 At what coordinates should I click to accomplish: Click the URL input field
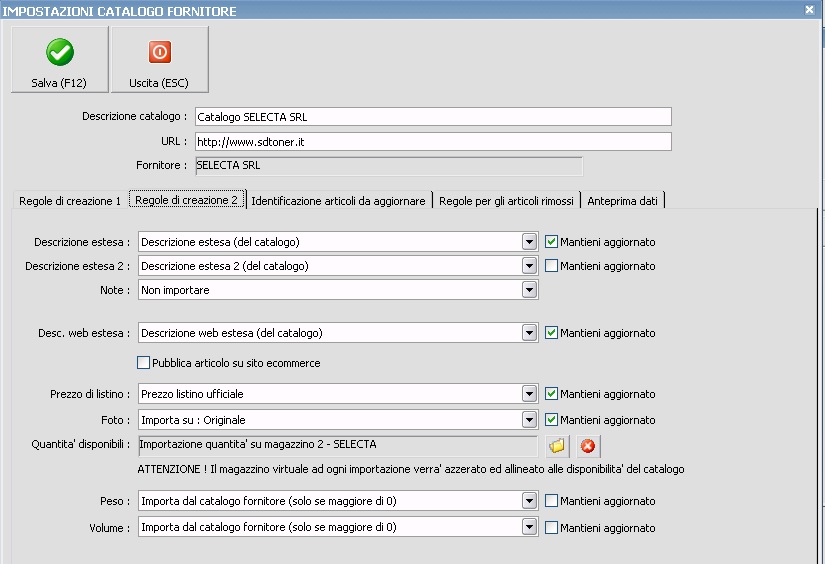pyautogui.click(x=433, y=142)
